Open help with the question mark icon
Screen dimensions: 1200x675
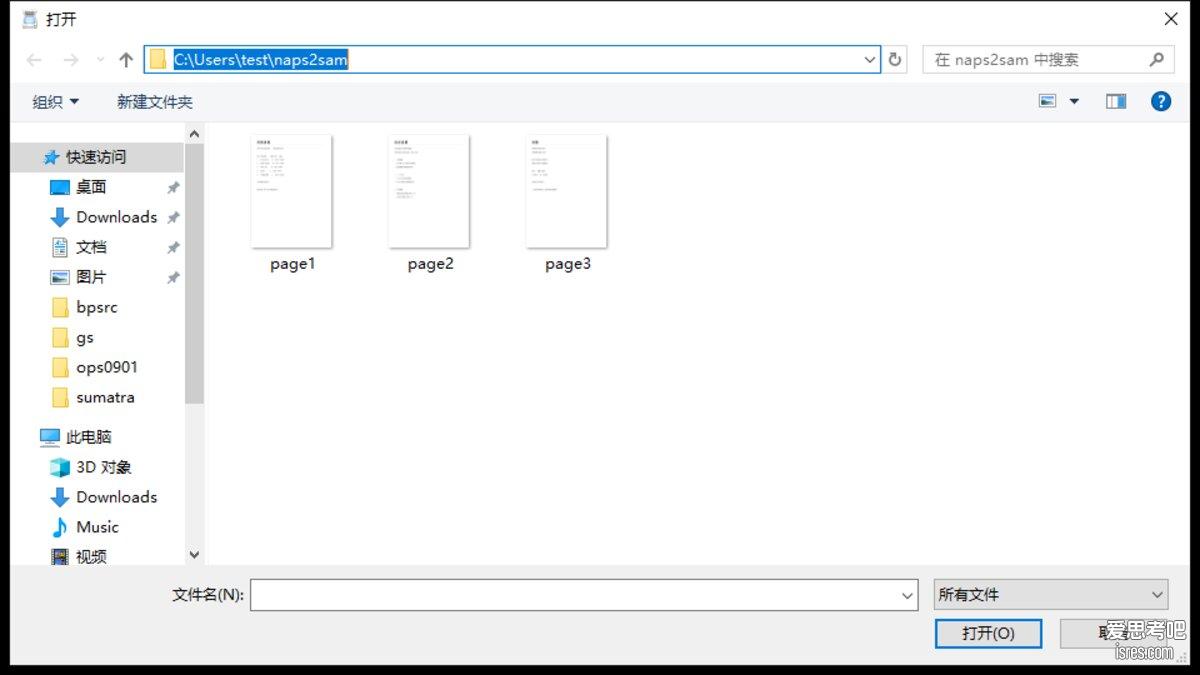coord(1161,101)
